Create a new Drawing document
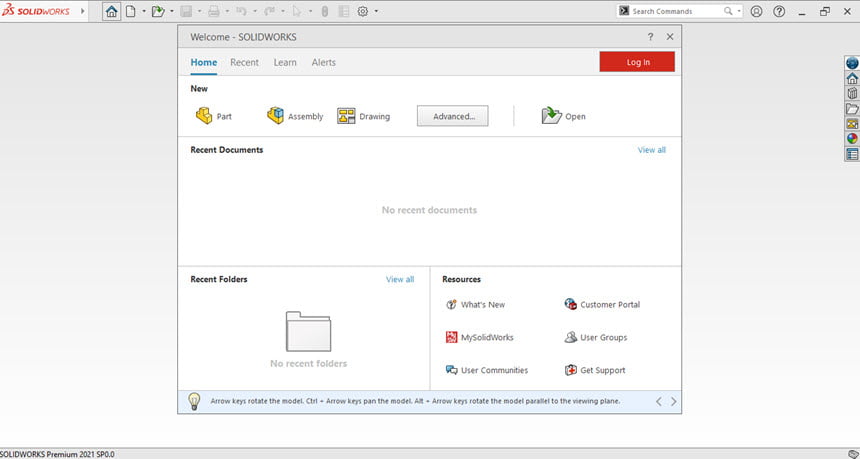The width and height of the screenshot is (860, 459). click(364, 116)
